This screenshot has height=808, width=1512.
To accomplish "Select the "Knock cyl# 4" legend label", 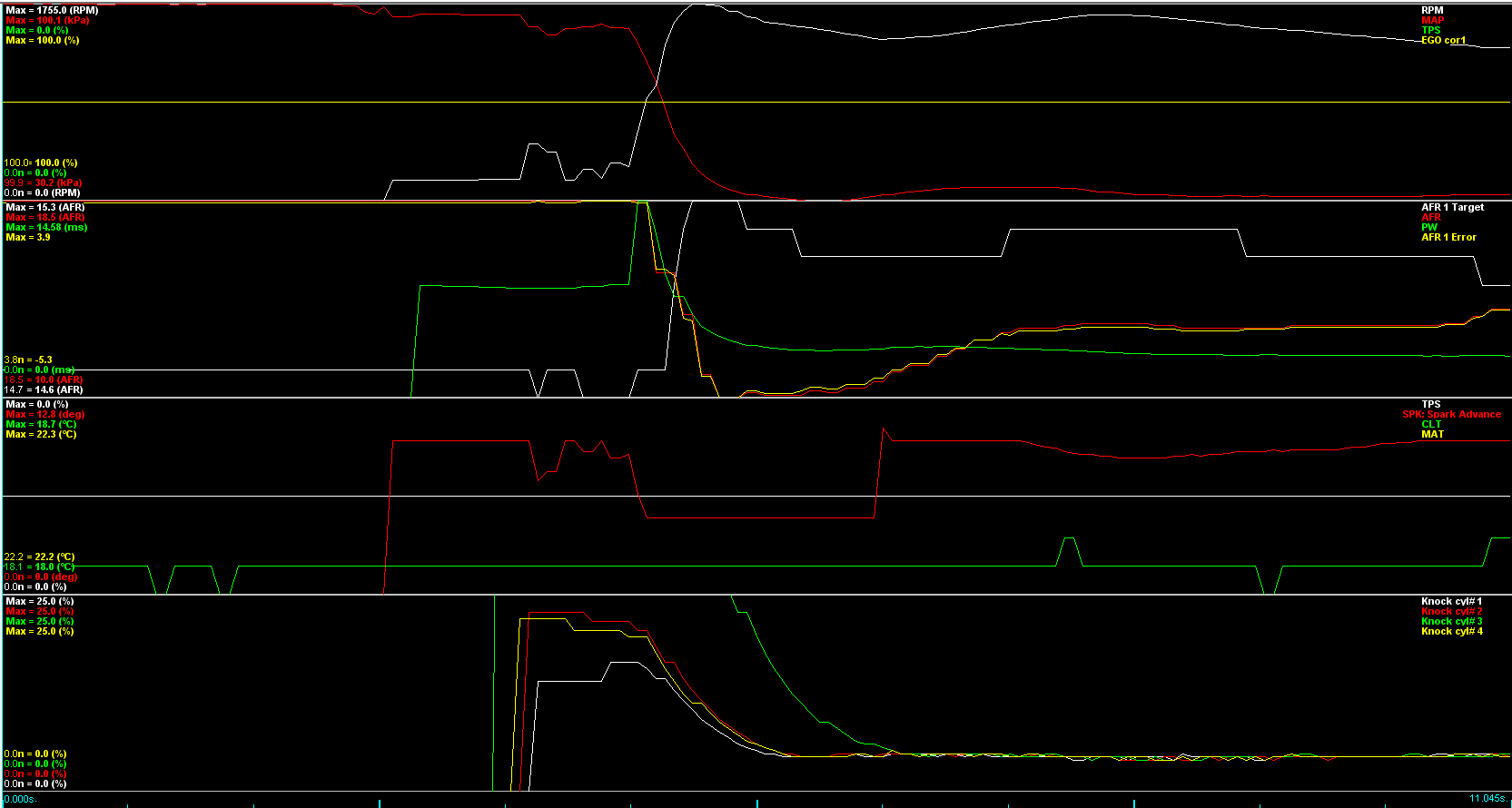I will coord(1452,632).
